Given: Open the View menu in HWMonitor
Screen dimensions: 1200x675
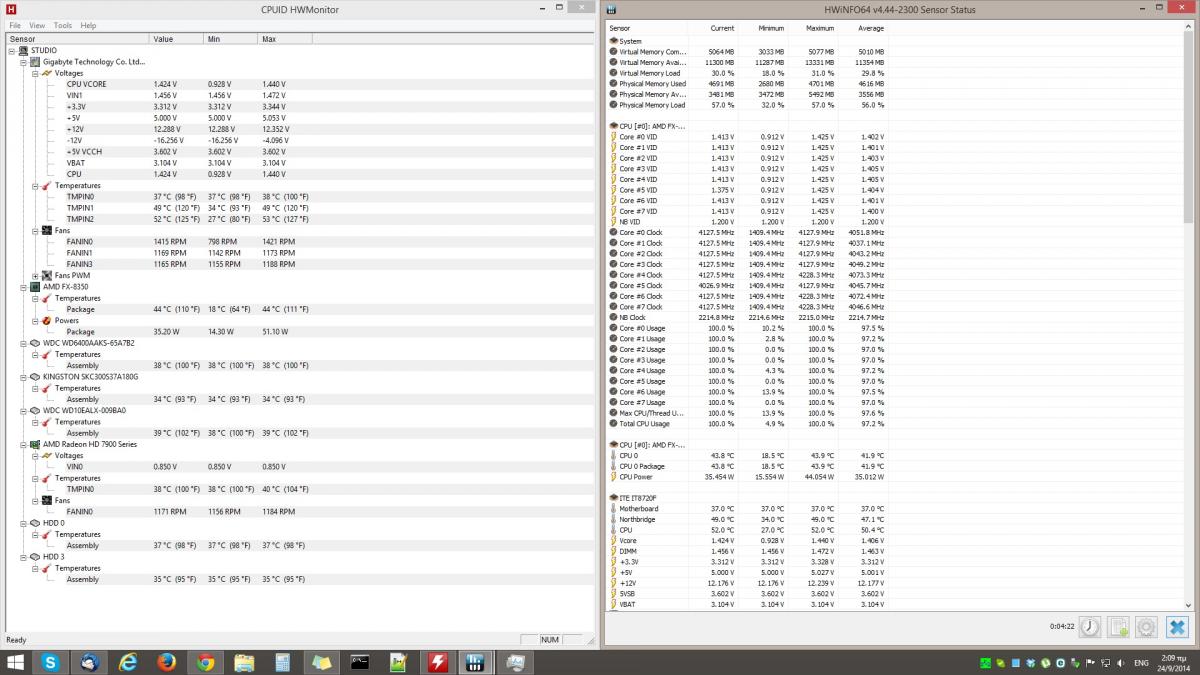Looking at the screenshot, I should 37,25.
